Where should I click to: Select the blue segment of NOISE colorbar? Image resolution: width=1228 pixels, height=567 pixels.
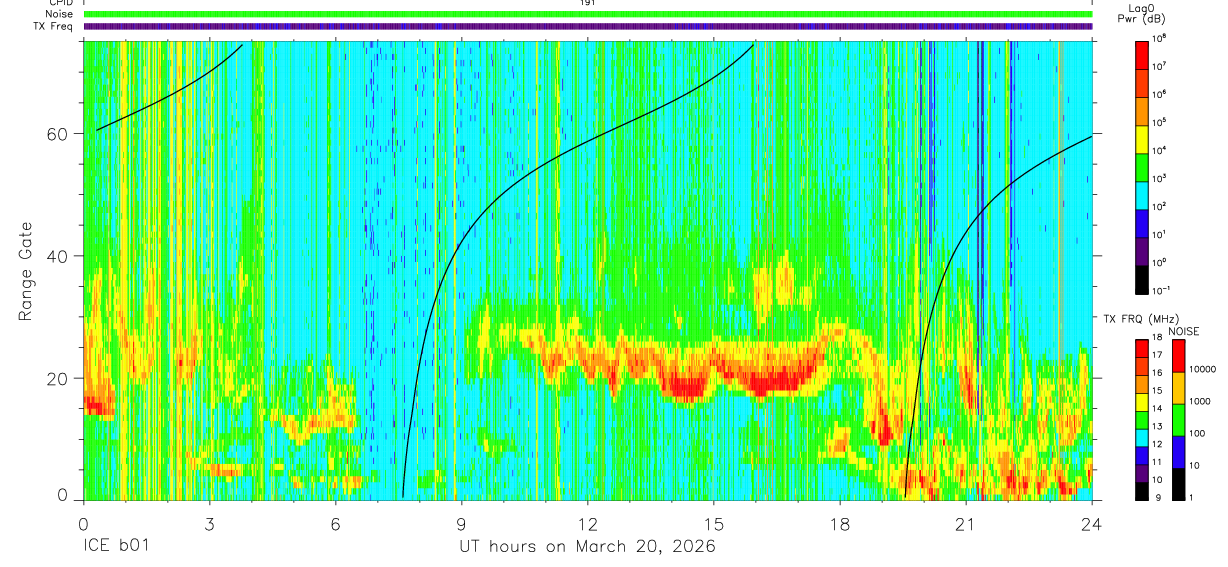tap(1177, 450)
